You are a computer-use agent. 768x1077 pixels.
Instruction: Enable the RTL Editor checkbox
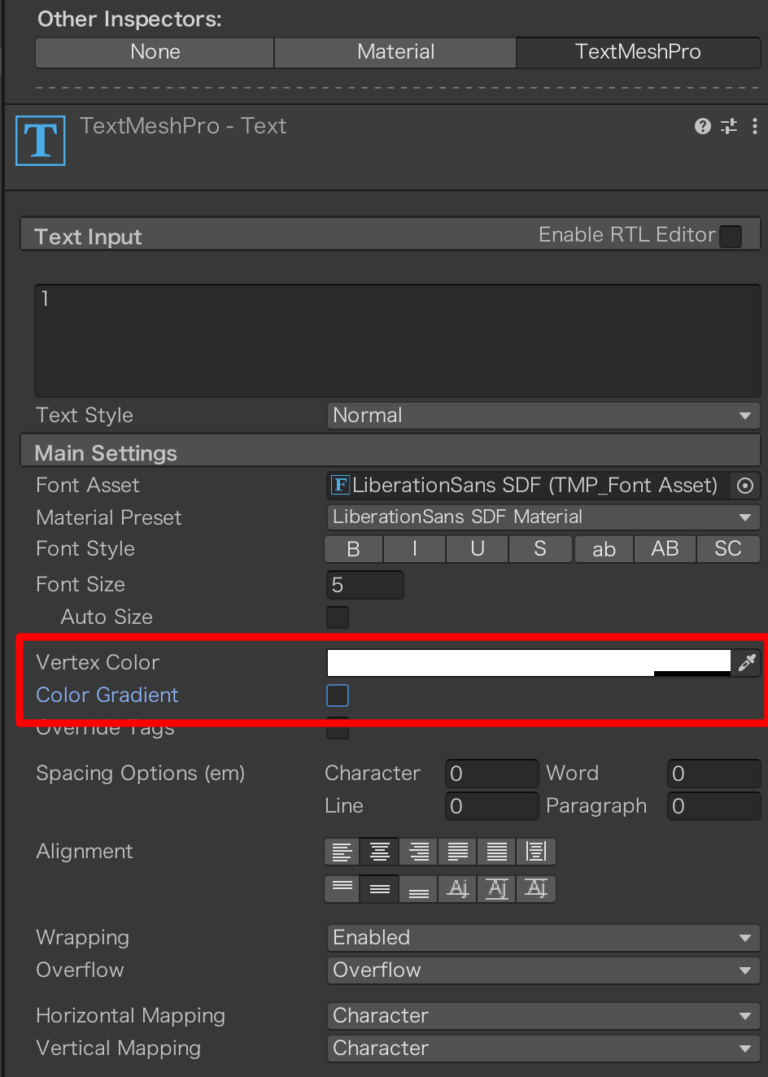click(730, 234)
